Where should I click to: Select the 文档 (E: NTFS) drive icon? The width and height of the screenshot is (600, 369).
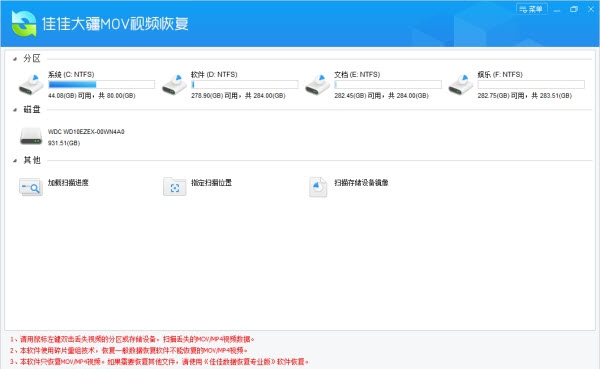[318, 85]
